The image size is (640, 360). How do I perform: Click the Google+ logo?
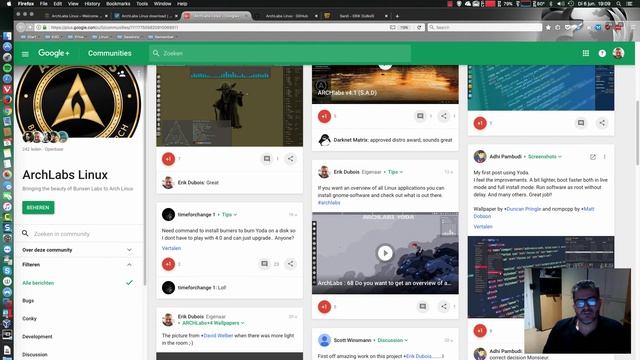(54, 53)
